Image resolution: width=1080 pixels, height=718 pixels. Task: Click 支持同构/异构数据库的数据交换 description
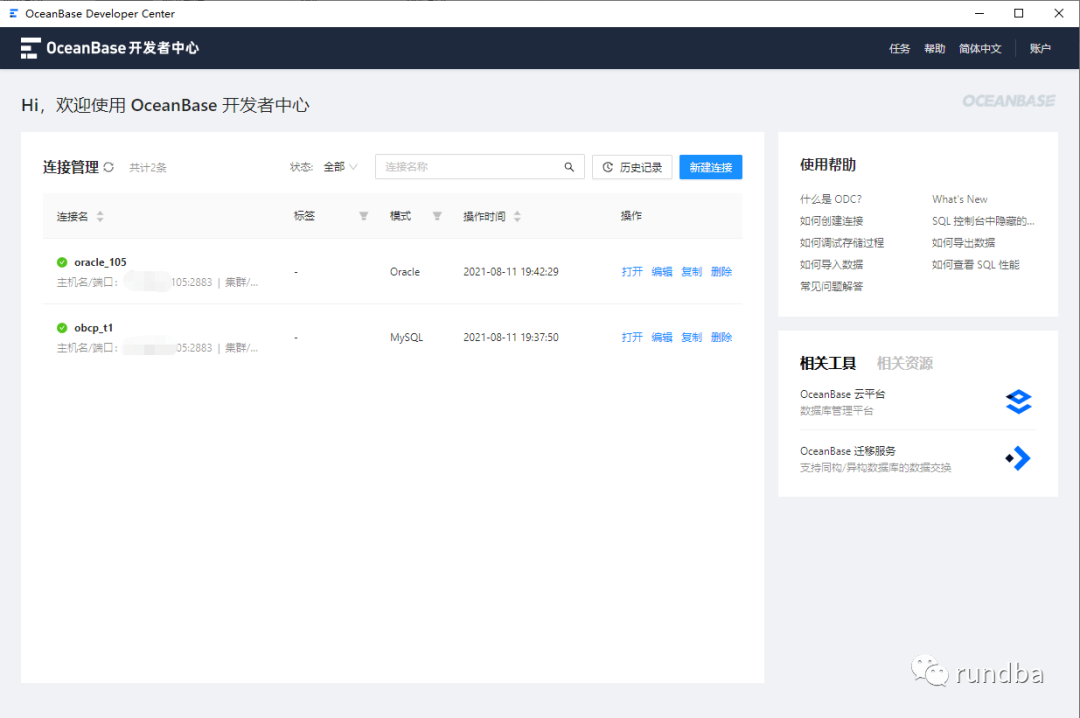[x=875, y=468]
